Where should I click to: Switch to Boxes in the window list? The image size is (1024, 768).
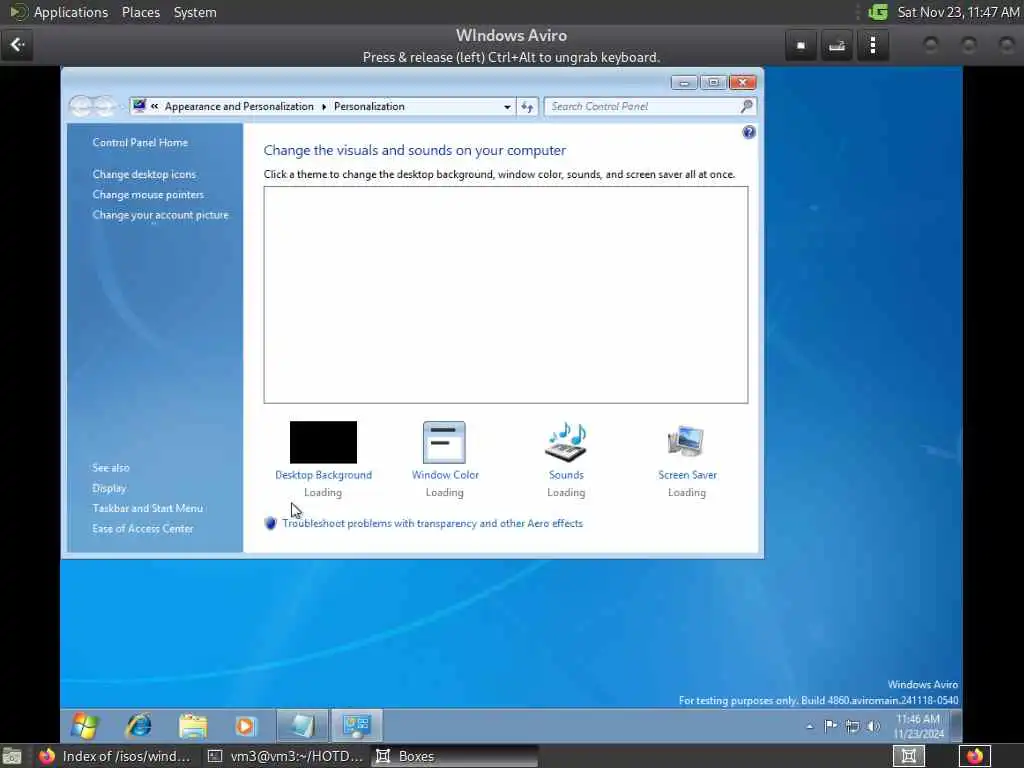[455, 756]
